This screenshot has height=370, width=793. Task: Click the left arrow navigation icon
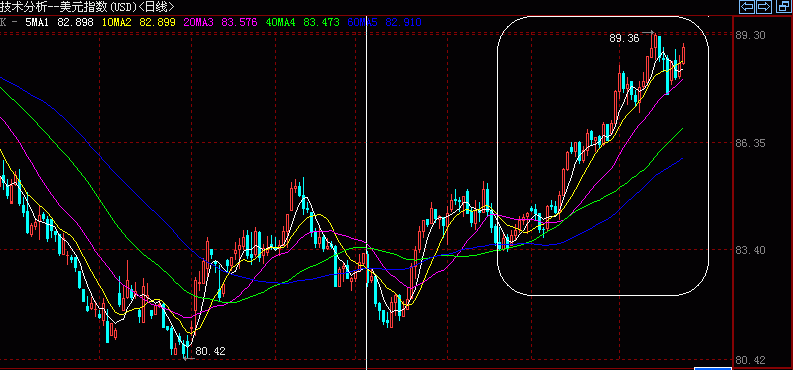click(x=746, y=7)
